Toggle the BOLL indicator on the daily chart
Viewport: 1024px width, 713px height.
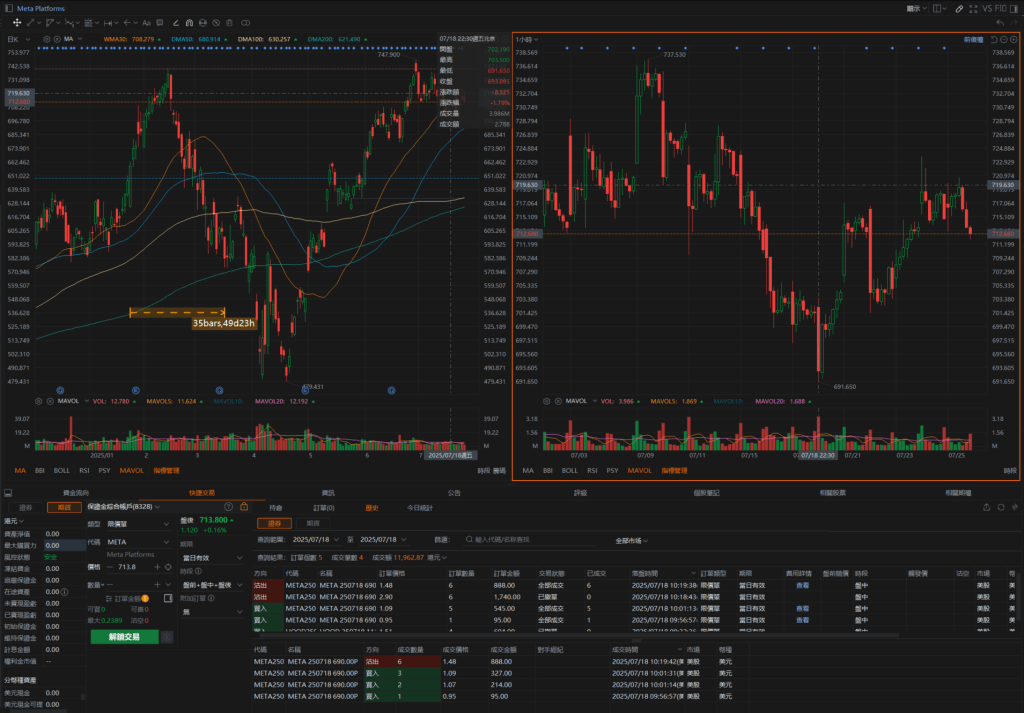(x=61, y=469)
